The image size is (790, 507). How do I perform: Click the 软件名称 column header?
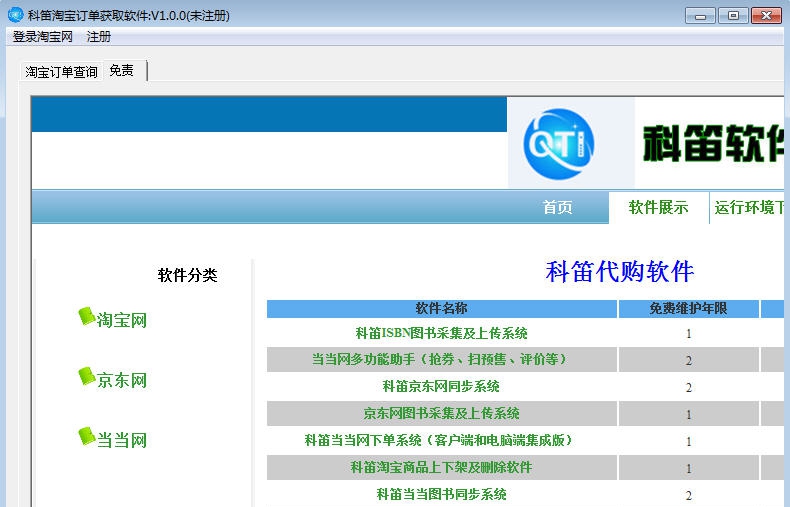tap(442, 308)
